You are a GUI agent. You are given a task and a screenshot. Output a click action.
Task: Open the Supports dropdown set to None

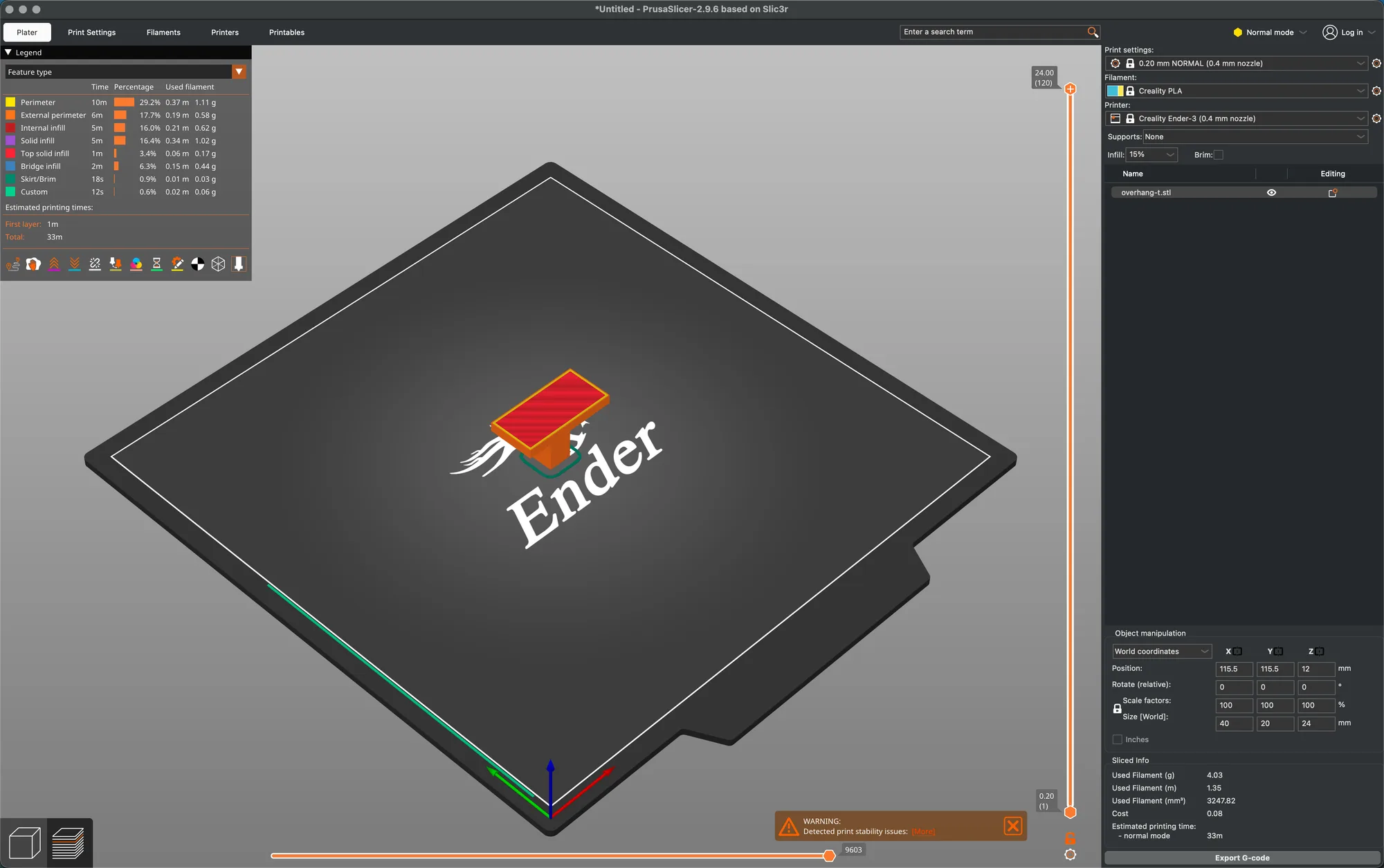[1255, 137]
